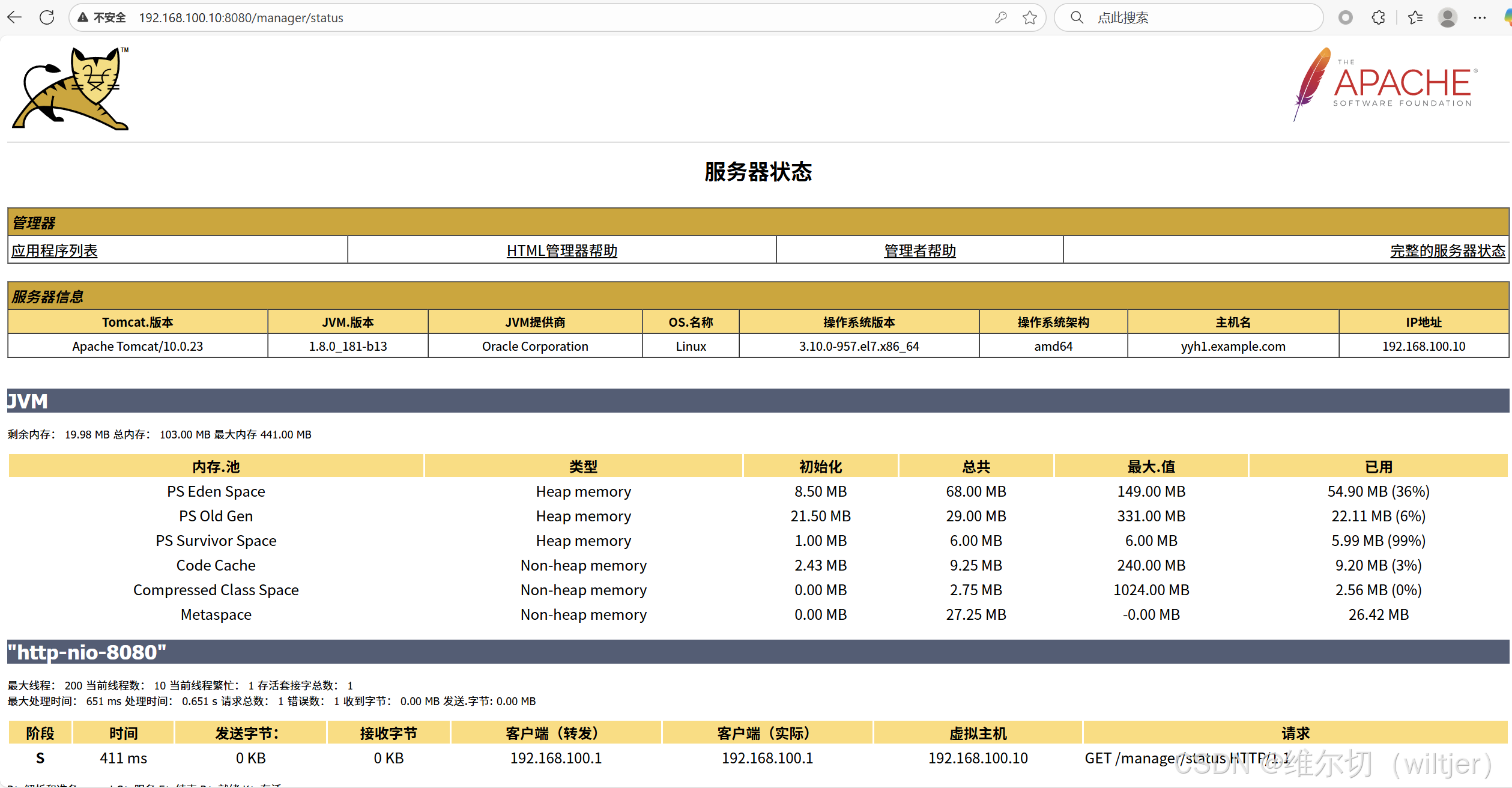Screen dimensions: 1512x788
Task: Open browser settings ellipsis menu
Action: (1480, 17)
